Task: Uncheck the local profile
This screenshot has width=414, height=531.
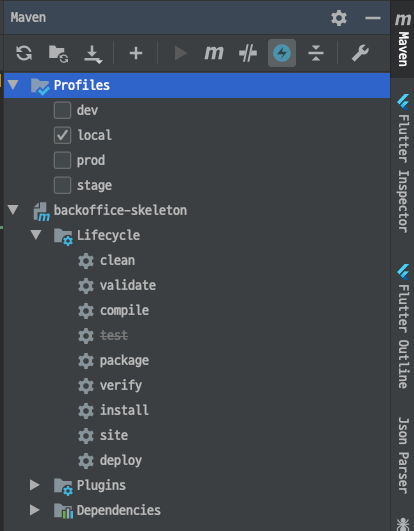Action: [x=62, y=135]
